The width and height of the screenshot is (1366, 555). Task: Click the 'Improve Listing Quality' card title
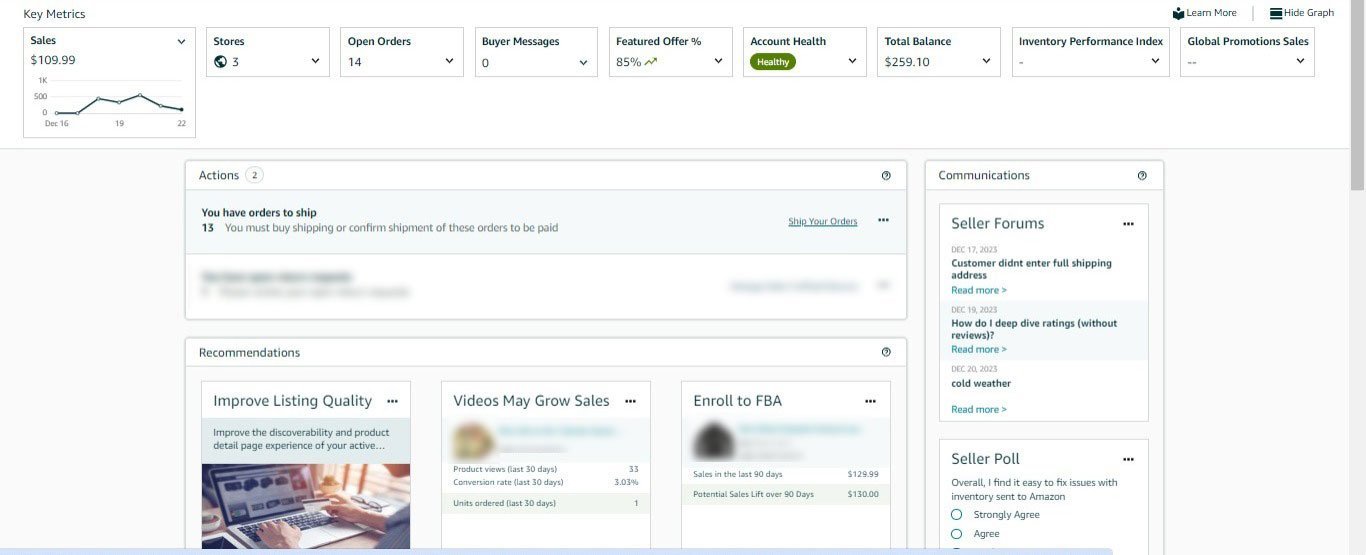292,401
